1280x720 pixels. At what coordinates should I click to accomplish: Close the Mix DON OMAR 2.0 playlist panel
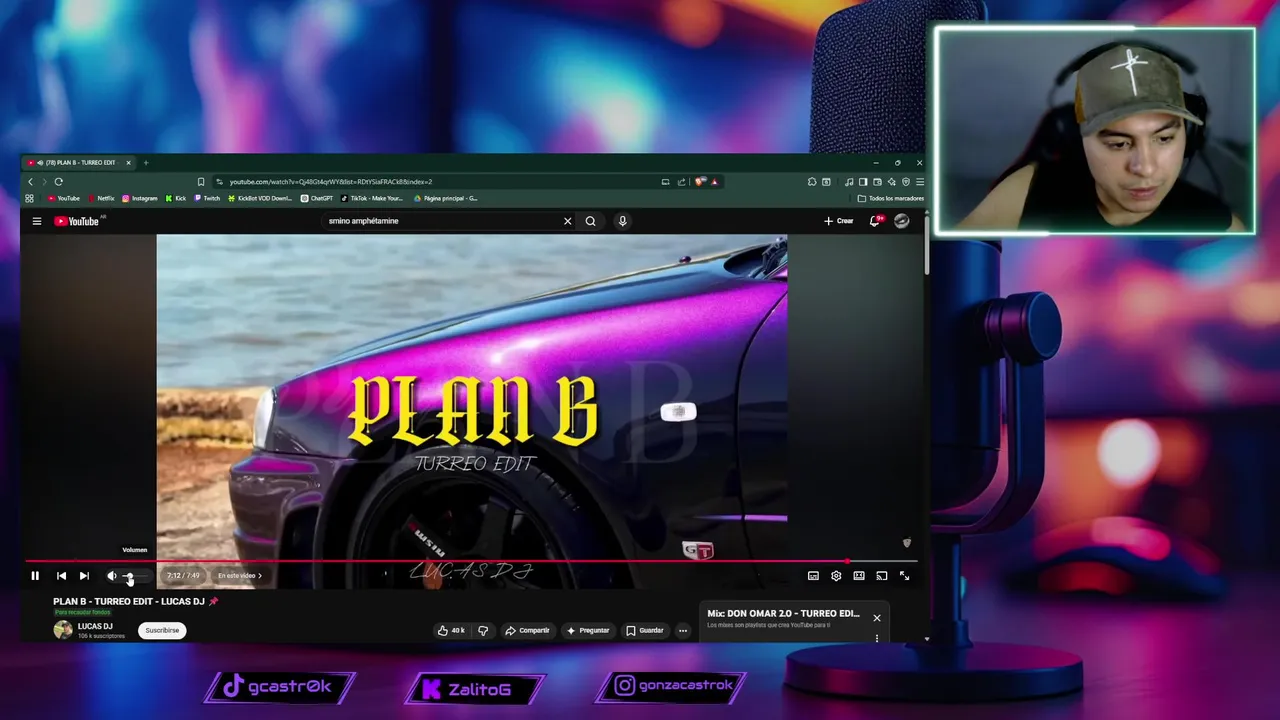tap(877, 617)
